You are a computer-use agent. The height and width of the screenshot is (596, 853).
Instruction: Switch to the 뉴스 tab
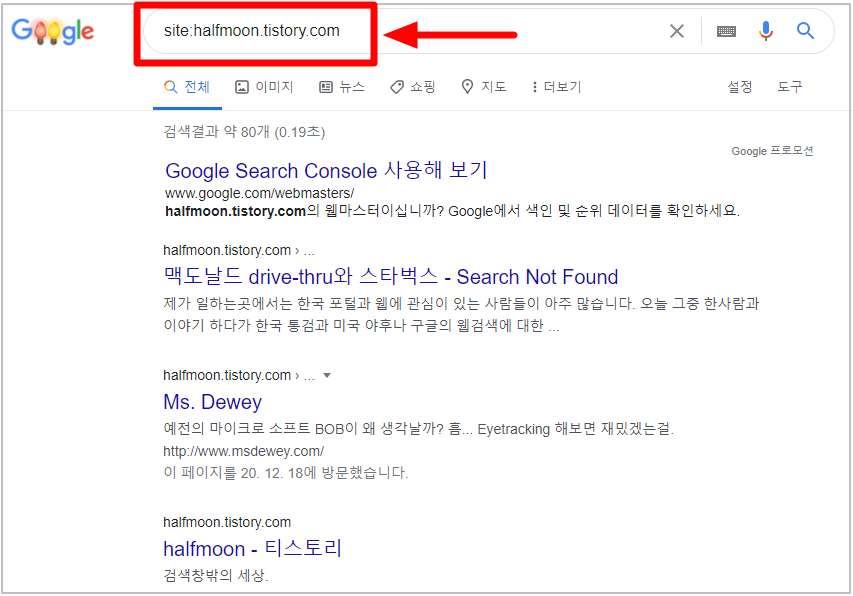pos(342,87)
